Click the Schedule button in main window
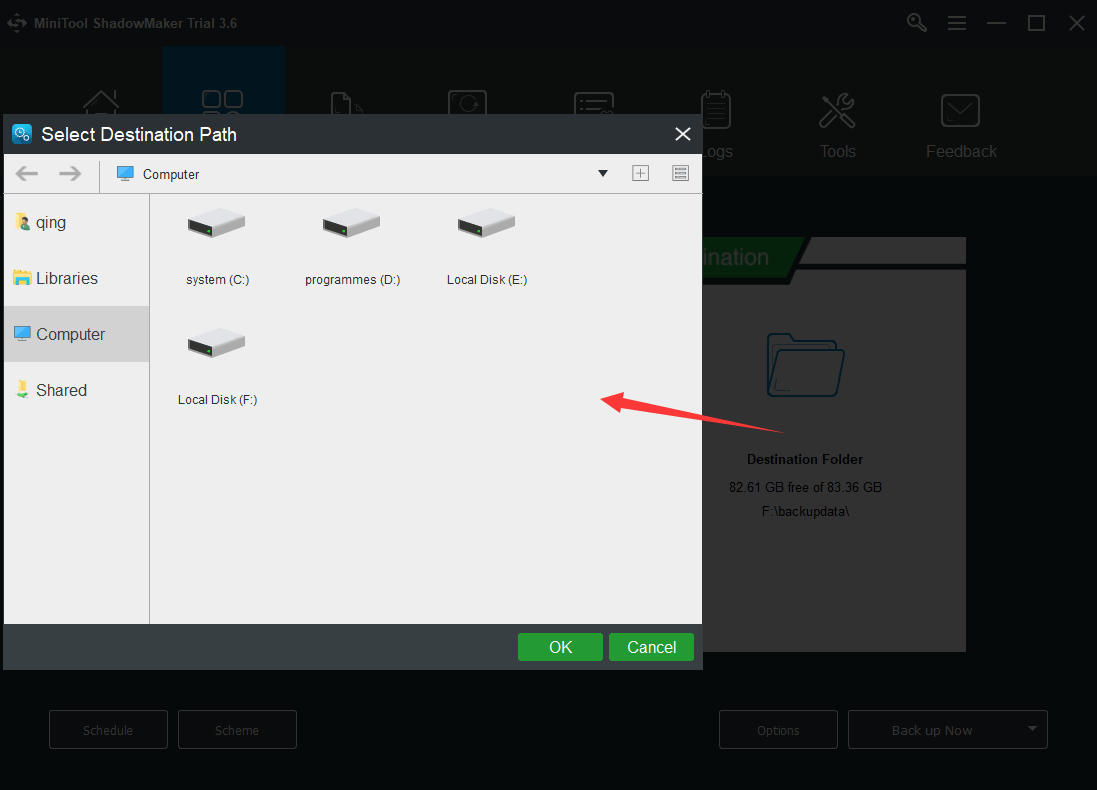The width and height of the screenshot is (1097, 790). [x=108, y=730]
